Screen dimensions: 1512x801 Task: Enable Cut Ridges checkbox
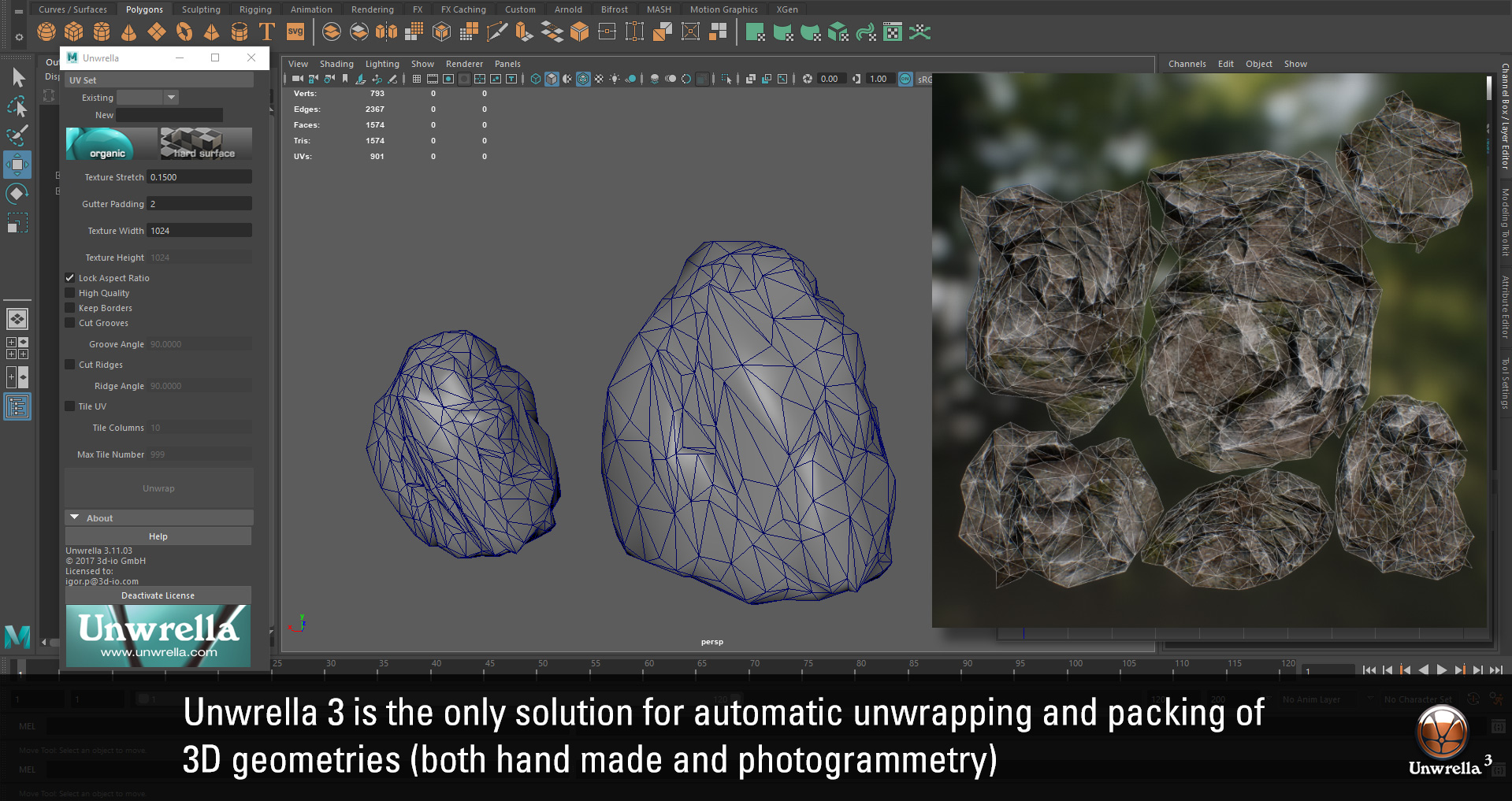click(x=69, y=365)
